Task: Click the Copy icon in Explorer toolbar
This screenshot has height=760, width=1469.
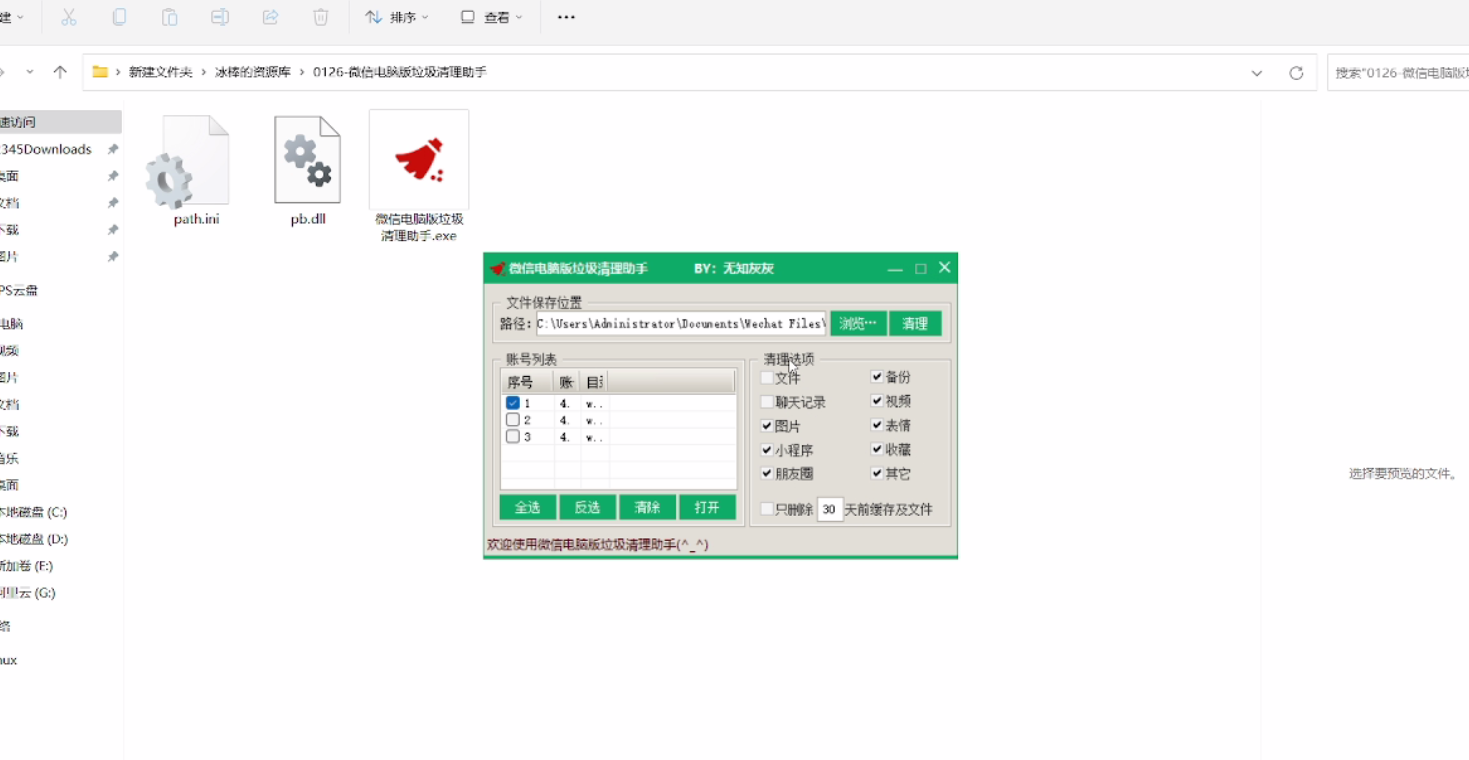Action: pyautogui.click(x=119, y=17)
